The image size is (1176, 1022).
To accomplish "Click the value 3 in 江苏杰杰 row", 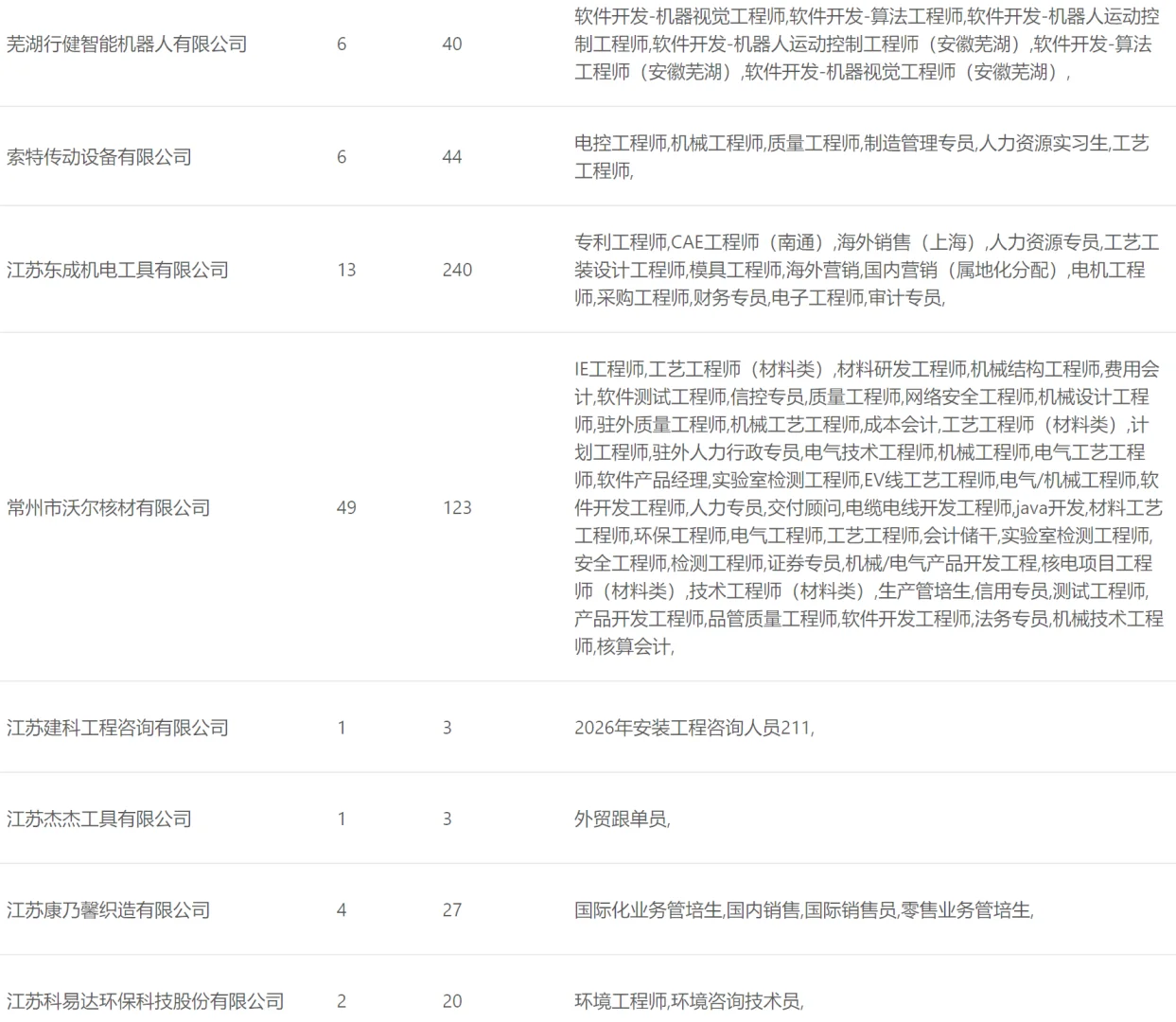I will (x=447, y=819).
